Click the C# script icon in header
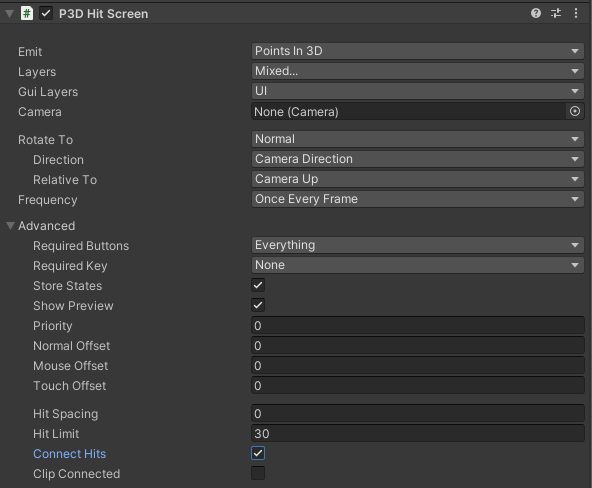Screen dimensions: 592x488 click(27, 14)
